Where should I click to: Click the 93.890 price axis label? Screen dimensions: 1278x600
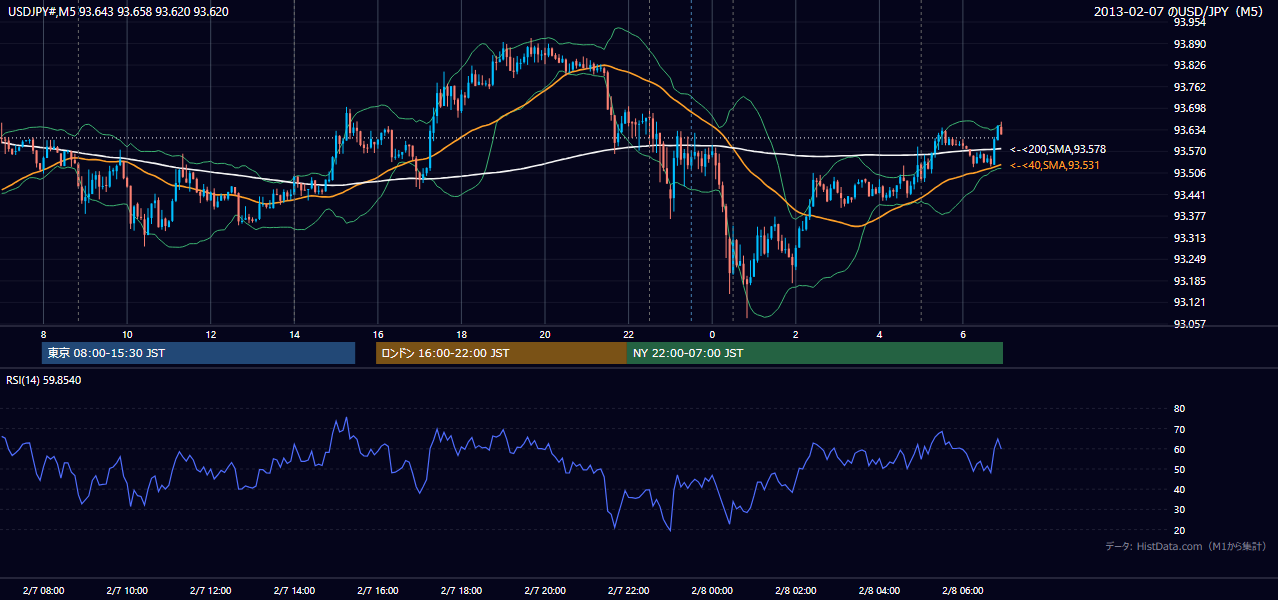[x=1190, y=44]
